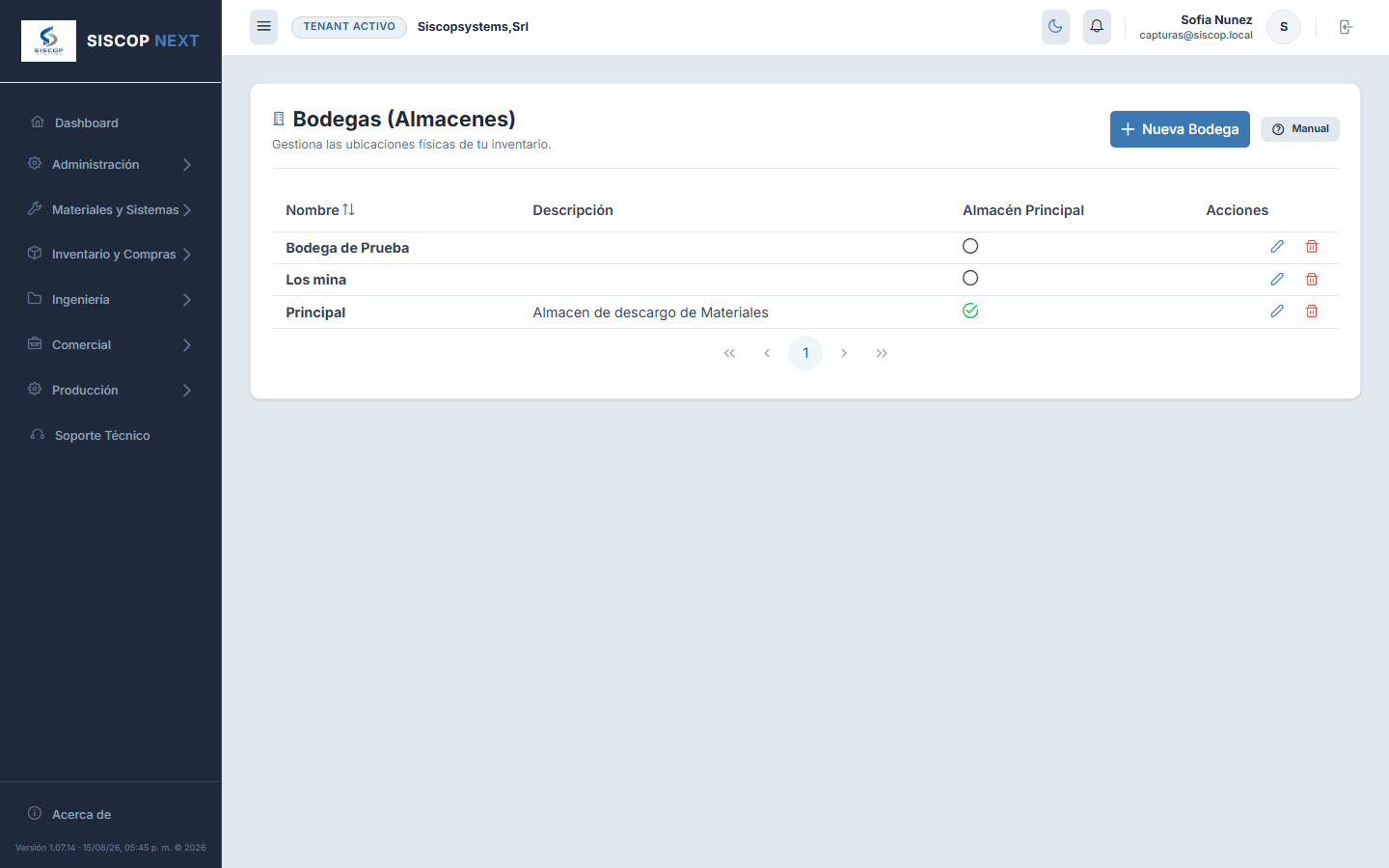Click the Soporte Técnico headset icon
Viewport: 1389px width, 868px height.
click(x=38, y=434)
